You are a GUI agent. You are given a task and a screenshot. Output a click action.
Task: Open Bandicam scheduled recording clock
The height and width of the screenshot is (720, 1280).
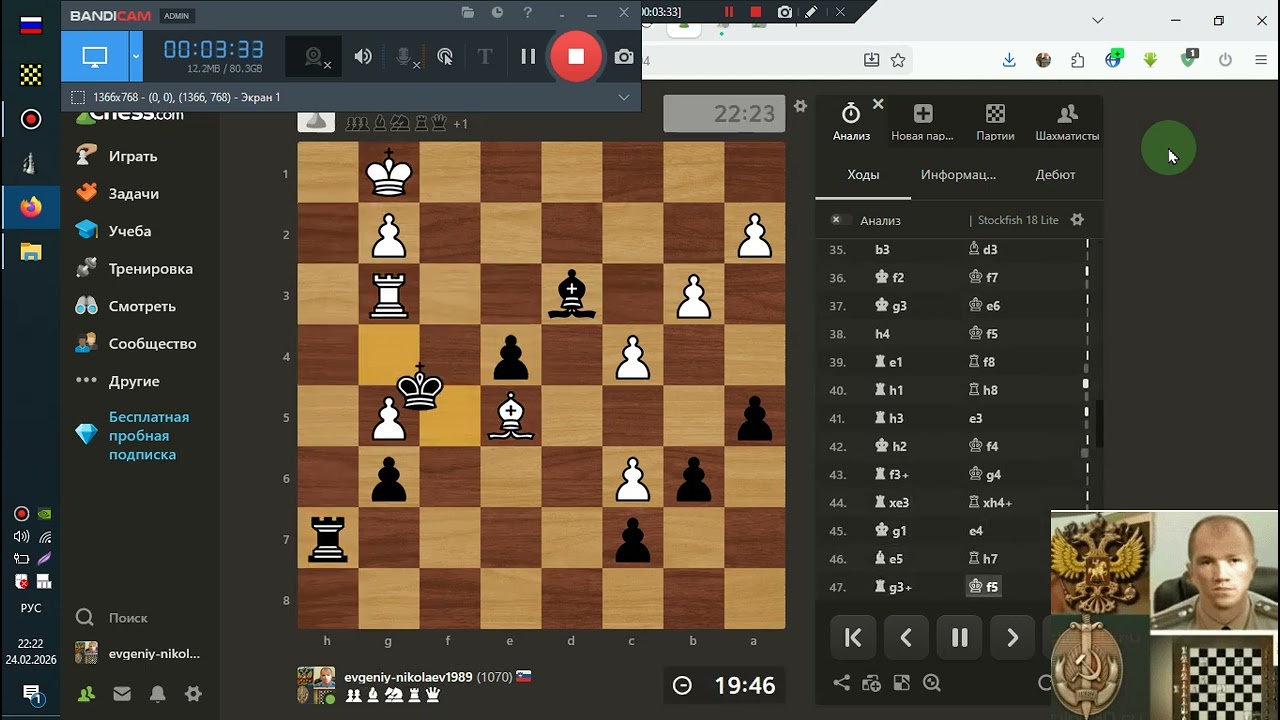(x=497, y=13)
